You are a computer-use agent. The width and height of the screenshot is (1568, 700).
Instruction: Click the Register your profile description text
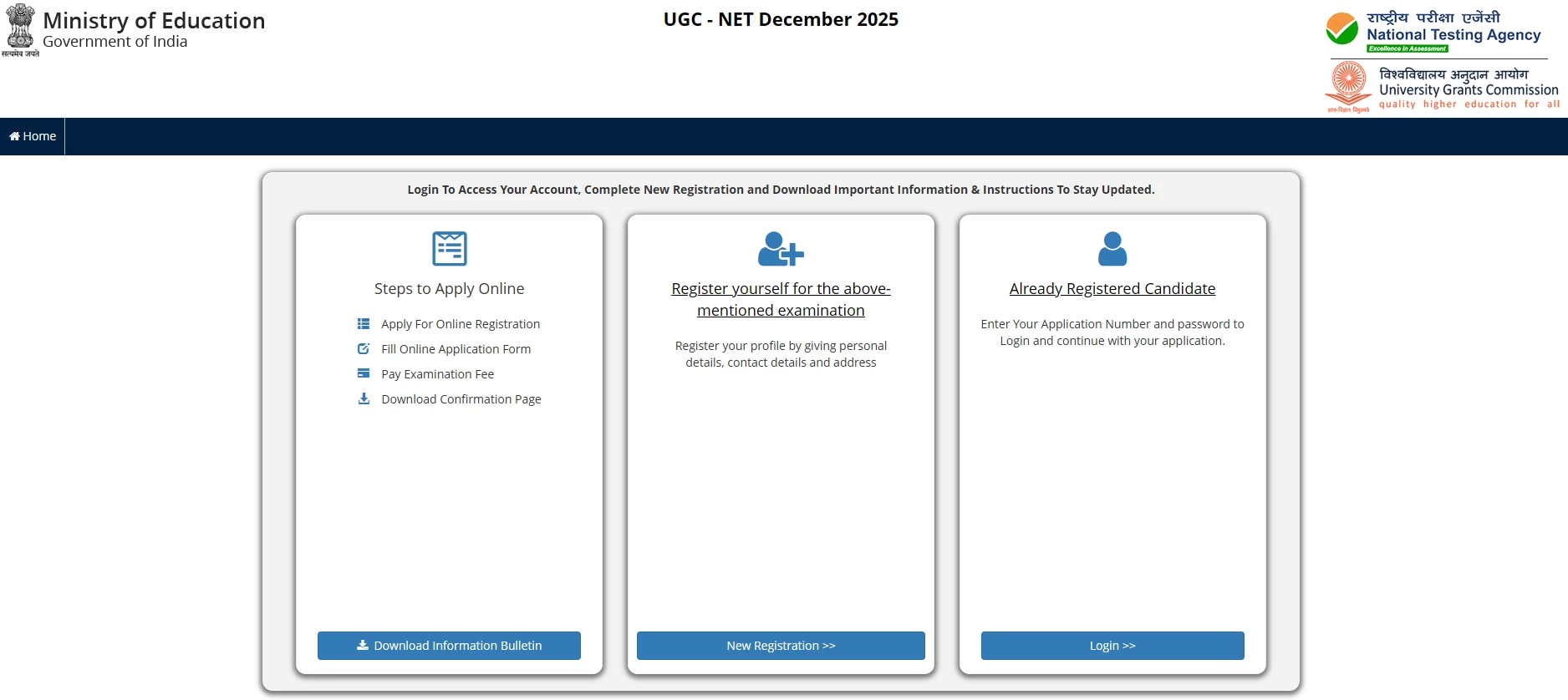(x=781, y=354)
